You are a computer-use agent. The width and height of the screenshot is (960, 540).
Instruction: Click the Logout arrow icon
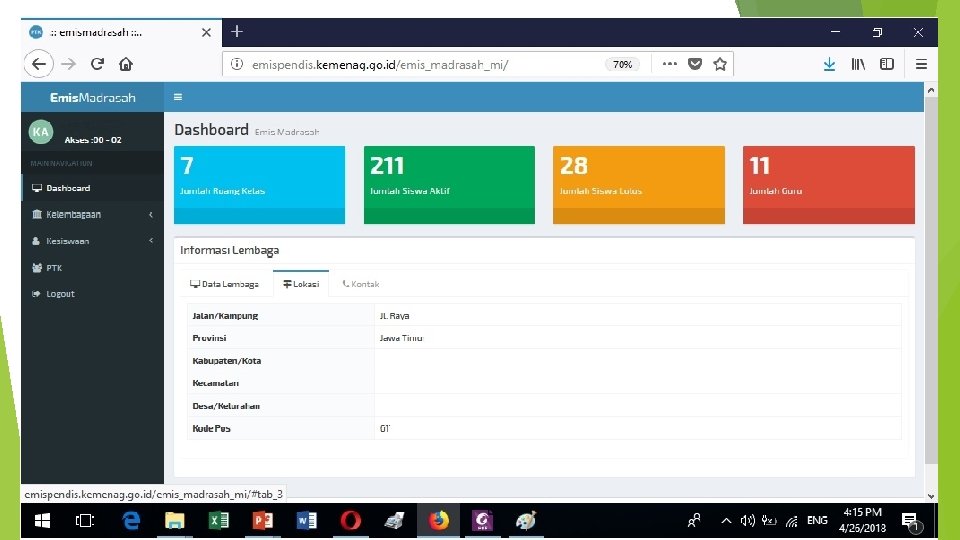pos(36,294)
